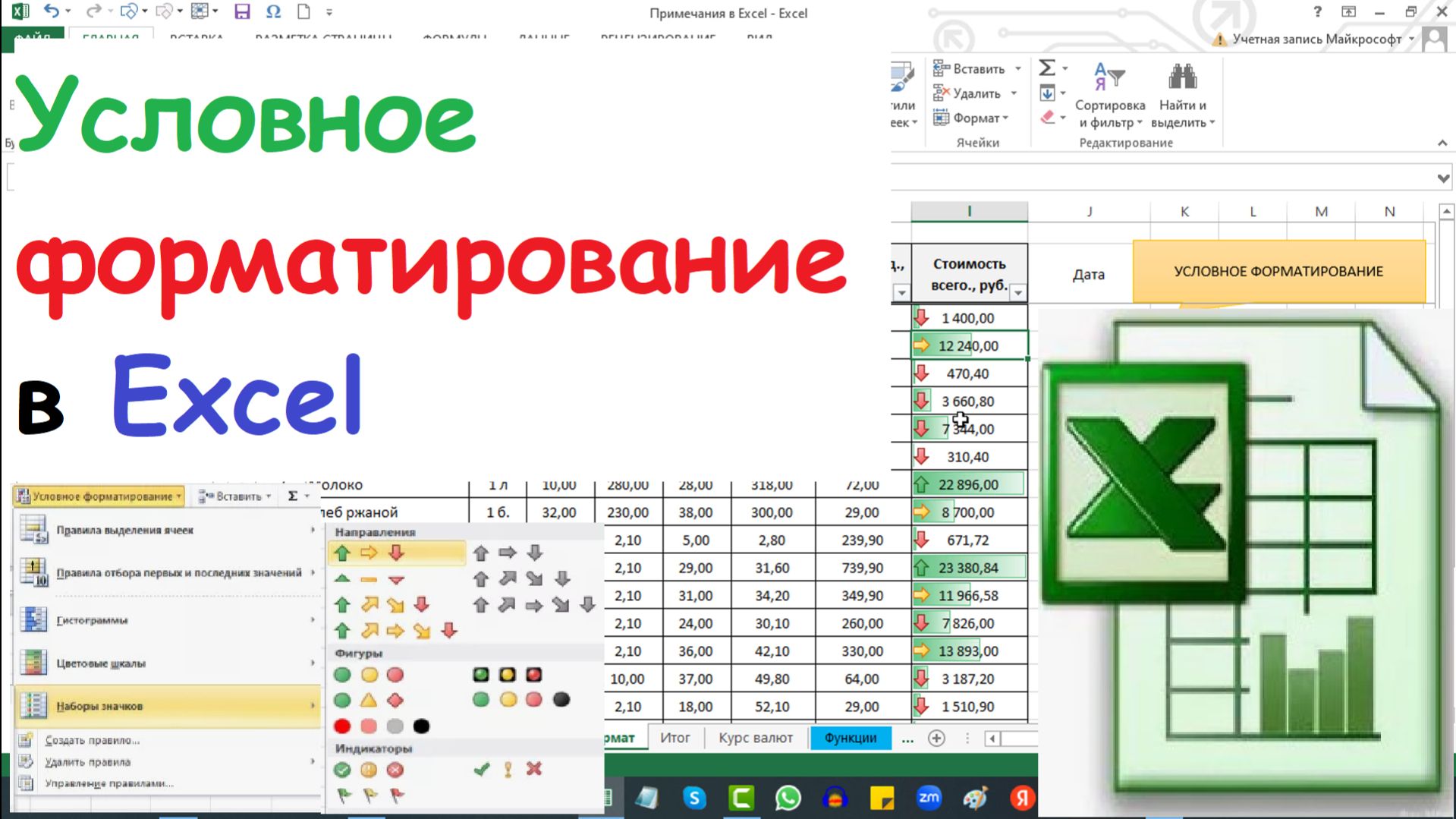The image size is (1456, 819).
Task: Open the Цветовые шкалы submenu
Action: tap(167, 663)
